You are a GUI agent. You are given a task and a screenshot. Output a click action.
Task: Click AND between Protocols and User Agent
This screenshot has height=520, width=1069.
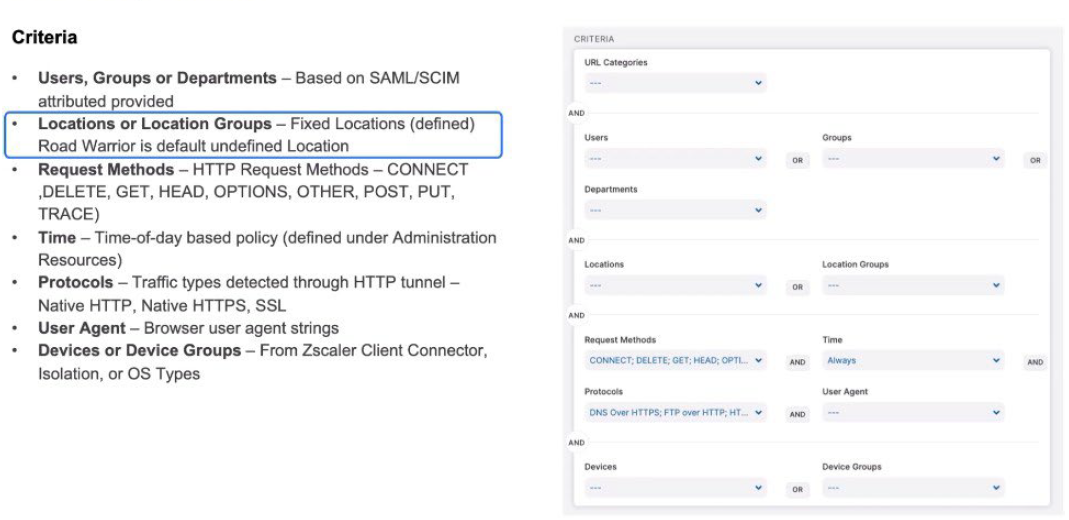pos(797,414)
